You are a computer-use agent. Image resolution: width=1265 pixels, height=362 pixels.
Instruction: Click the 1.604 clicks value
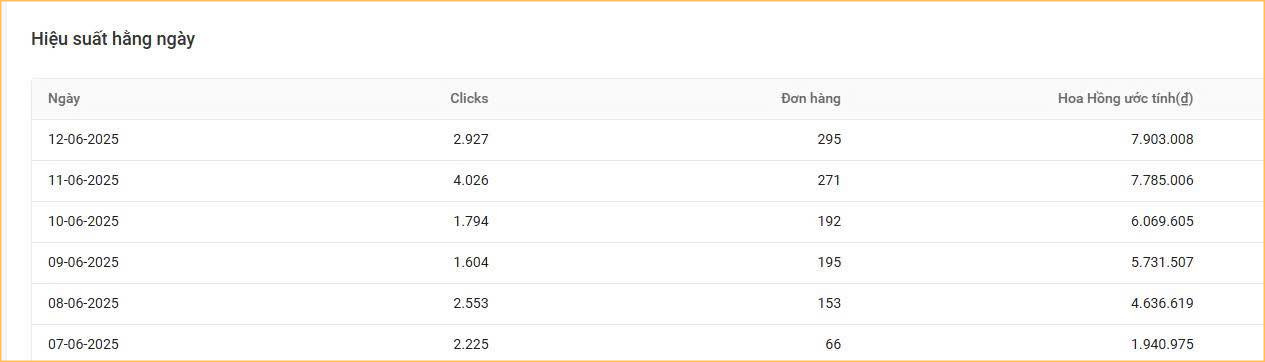(x=471, y=263)
